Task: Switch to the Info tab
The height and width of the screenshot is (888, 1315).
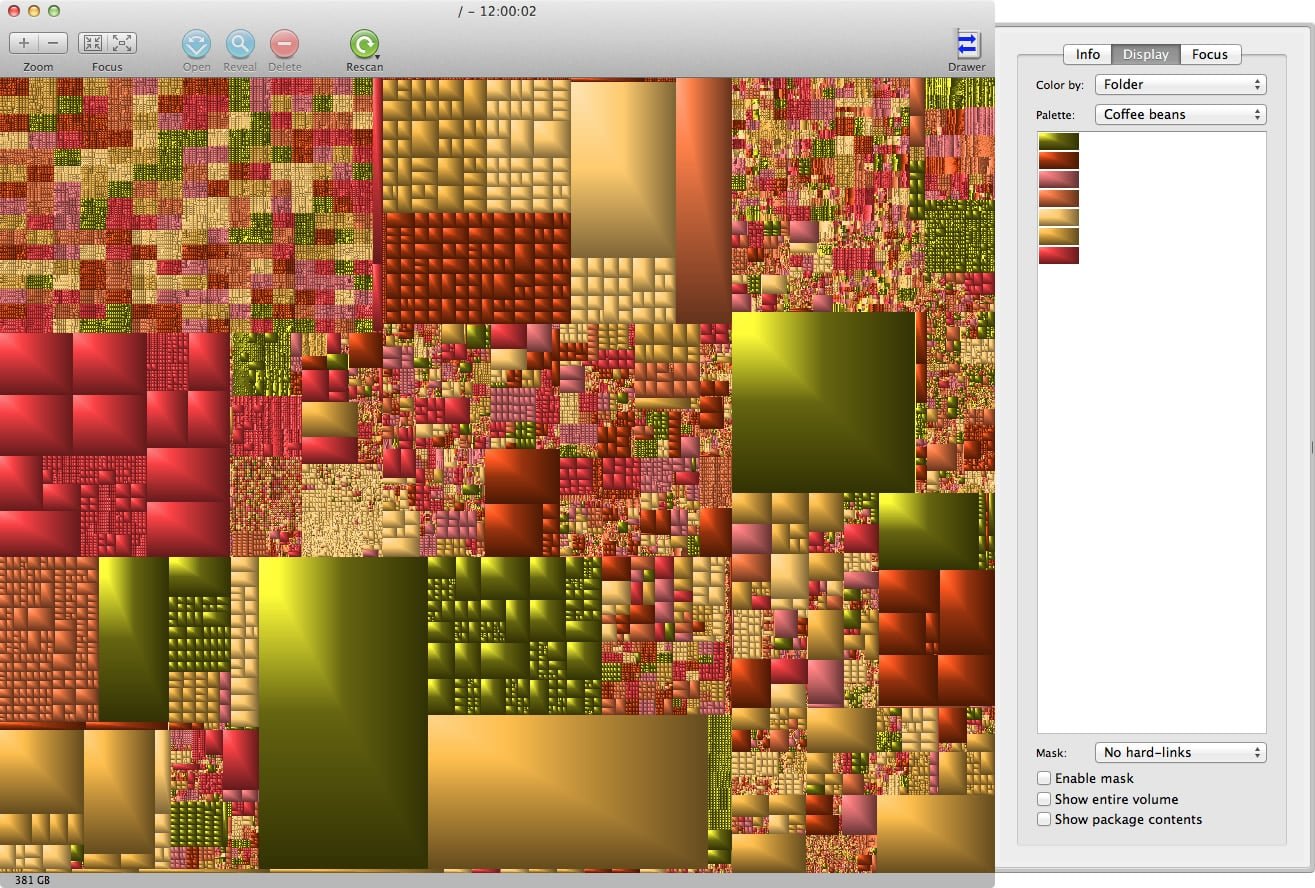Action: (1087, 54)
